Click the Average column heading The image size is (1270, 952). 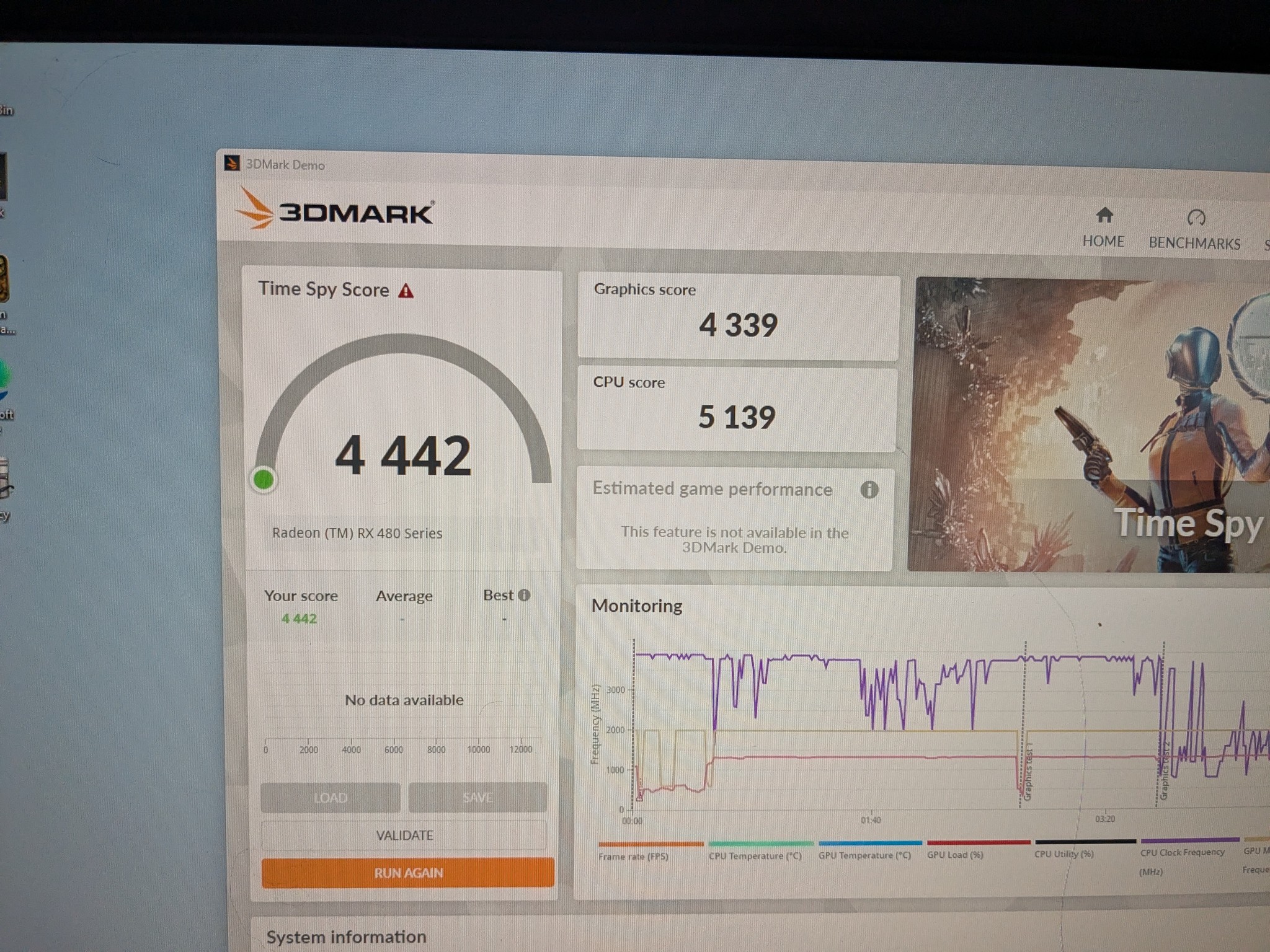tap(404, 596)
